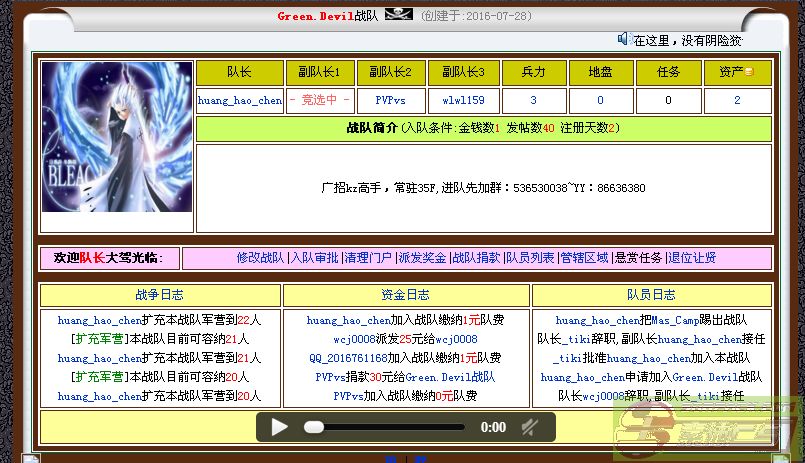Open vice captain PVPvs profile
Screen dimensions: 805x463
[x=392, y=101]
